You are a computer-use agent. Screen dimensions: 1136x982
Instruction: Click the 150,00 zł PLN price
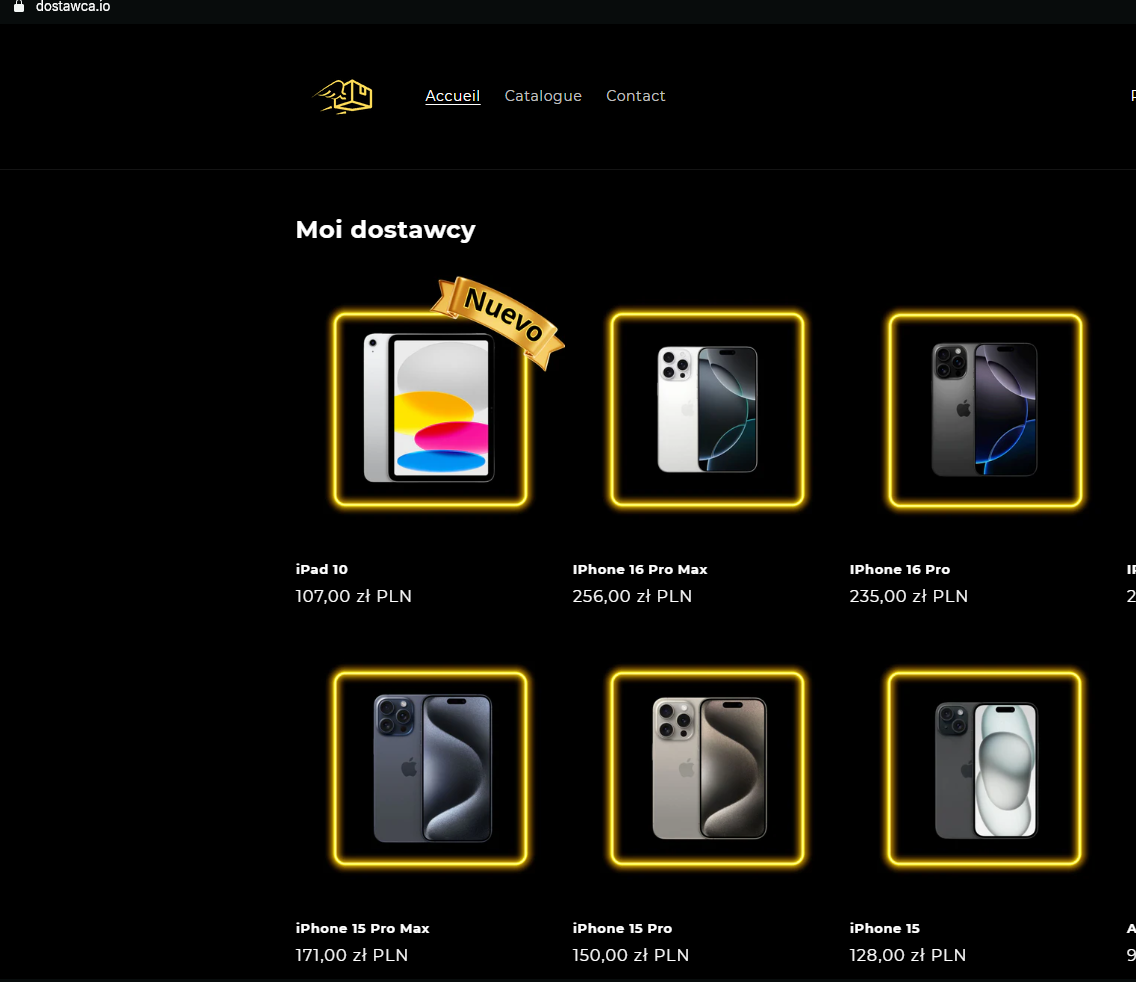[630, 954]
